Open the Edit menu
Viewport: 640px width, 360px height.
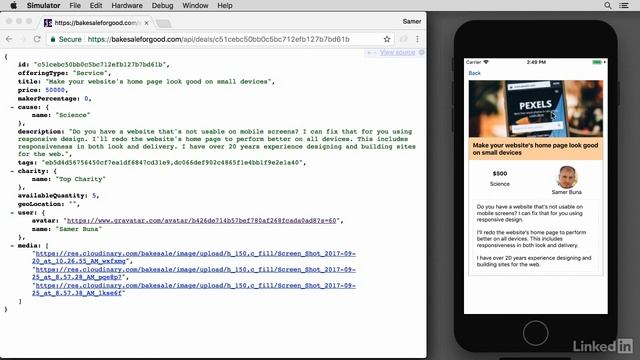tap(96, 5)
